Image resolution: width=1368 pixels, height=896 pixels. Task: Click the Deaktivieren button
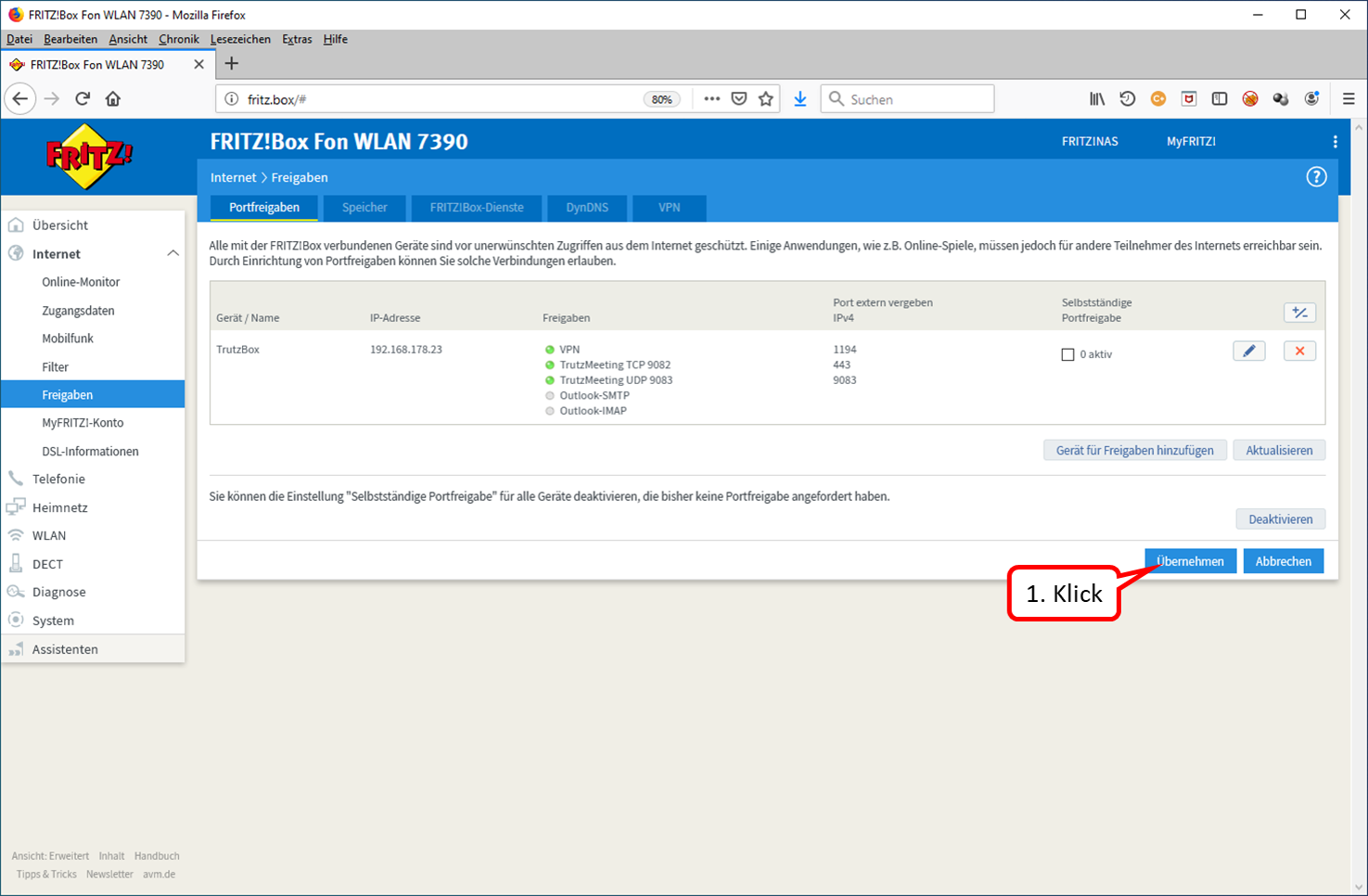(x=1281, y=519)
